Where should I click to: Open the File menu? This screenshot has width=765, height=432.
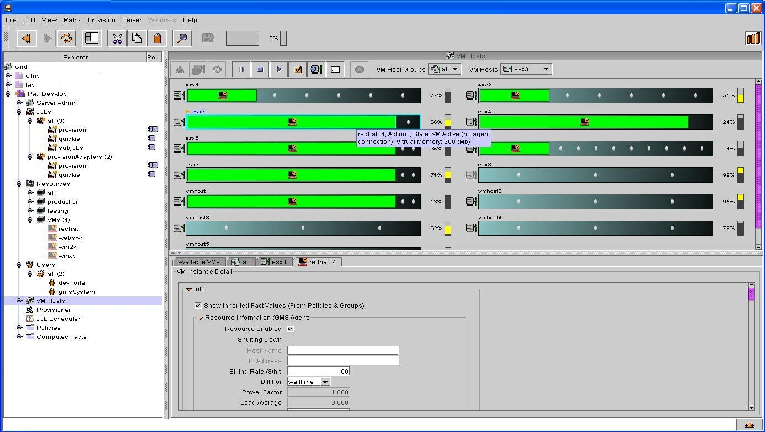[11, 20]
